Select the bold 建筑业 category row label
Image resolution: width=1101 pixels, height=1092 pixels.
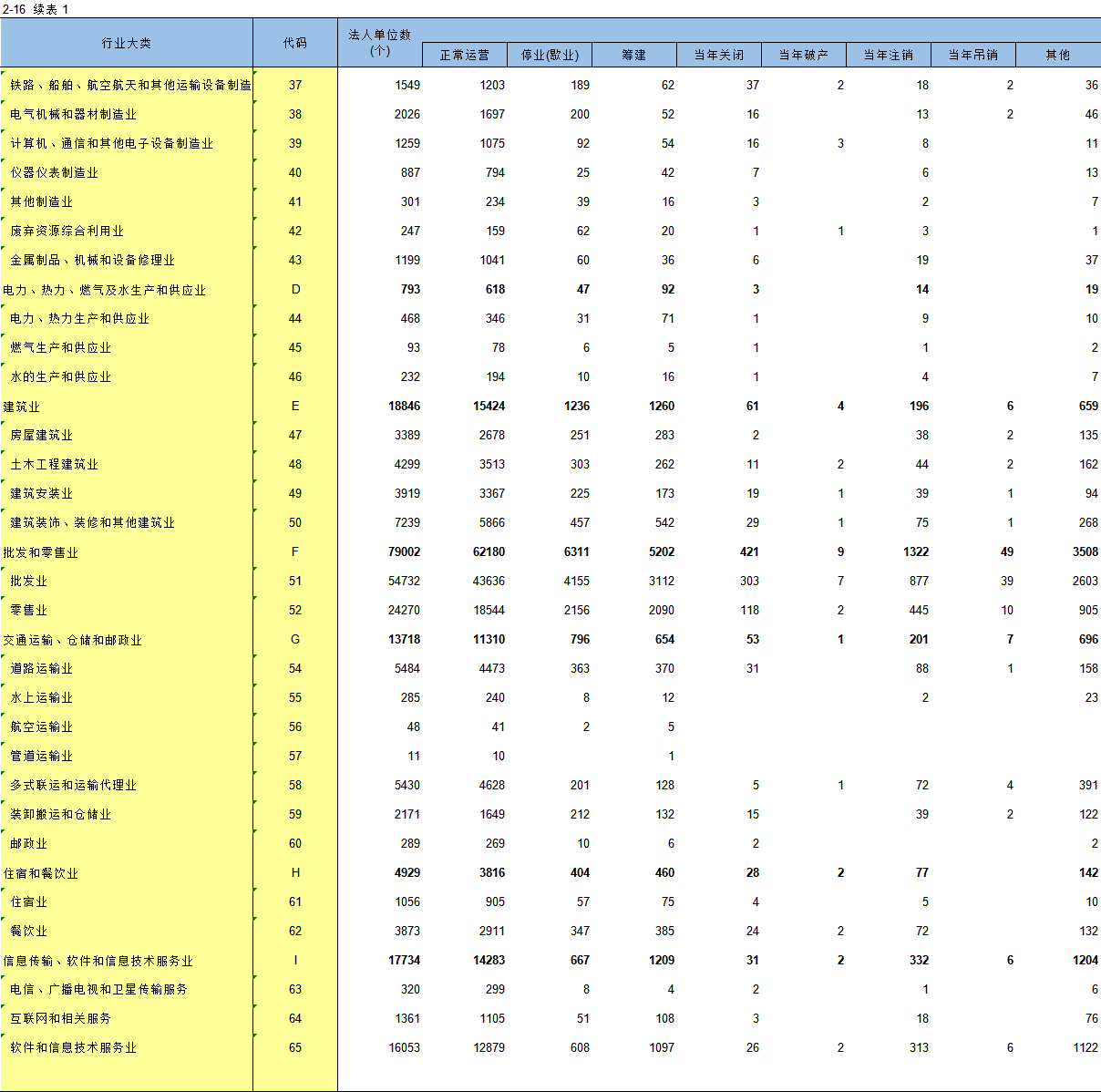(21, 407)
